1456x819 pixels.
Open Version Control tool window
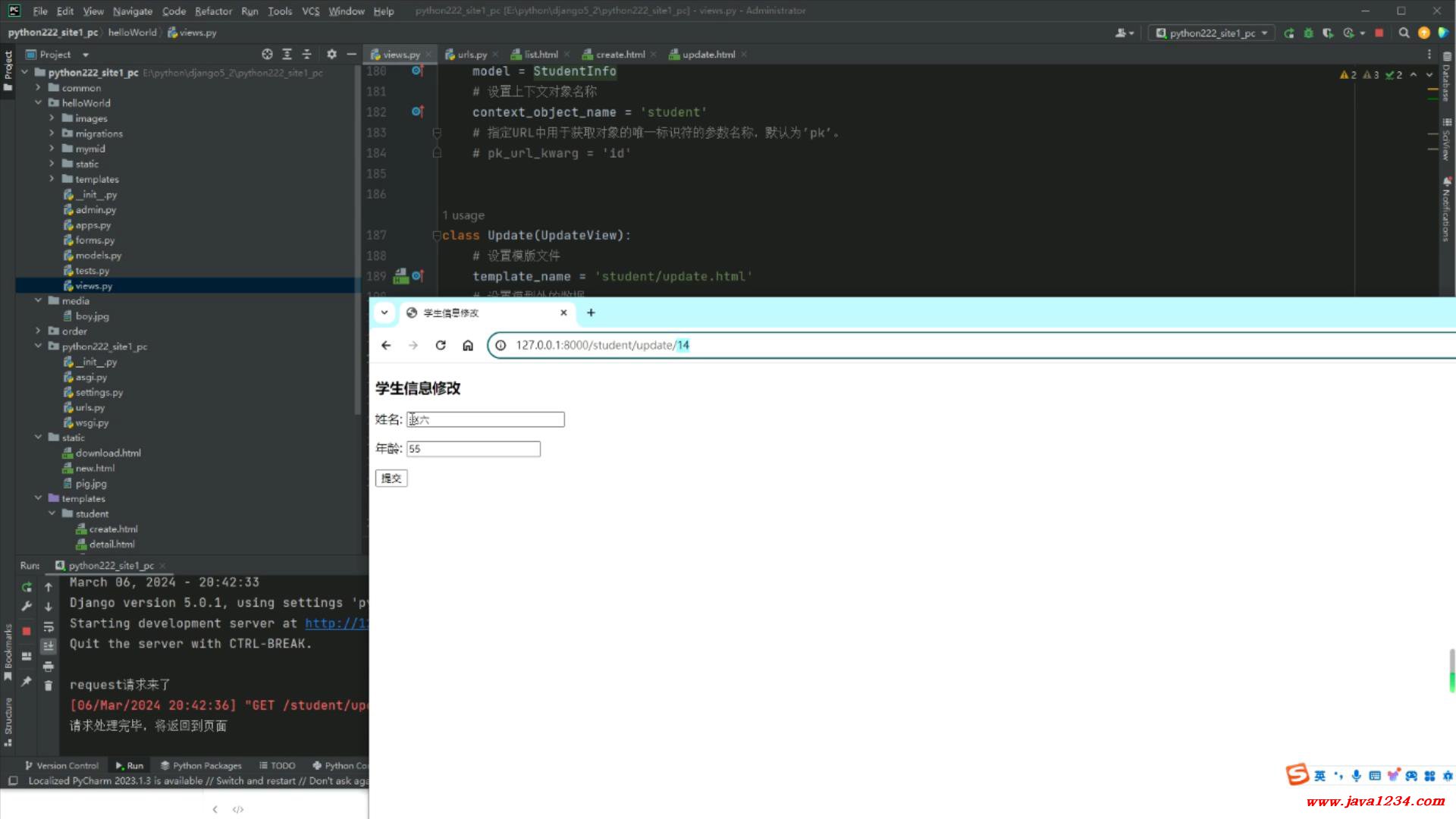pos(61,766)
